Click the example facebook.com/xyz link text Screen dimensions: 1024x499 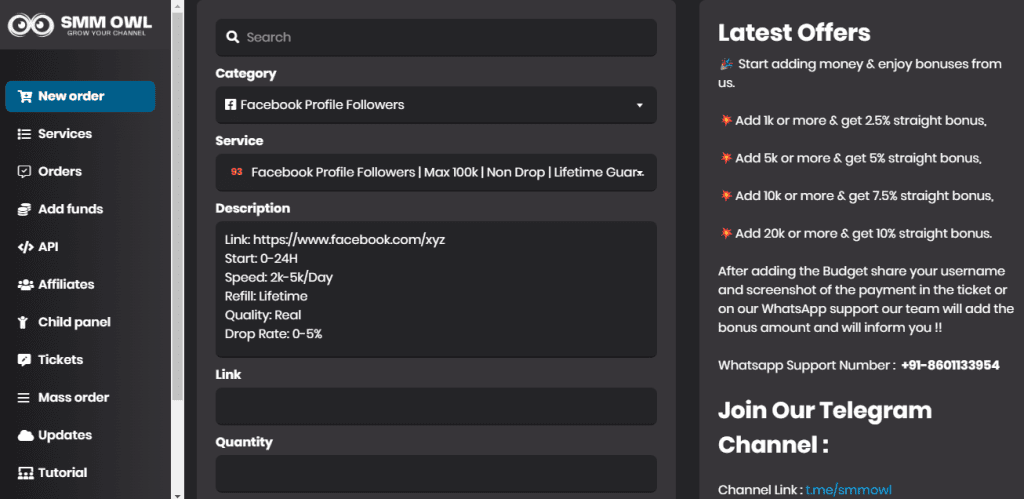point(349,240)
